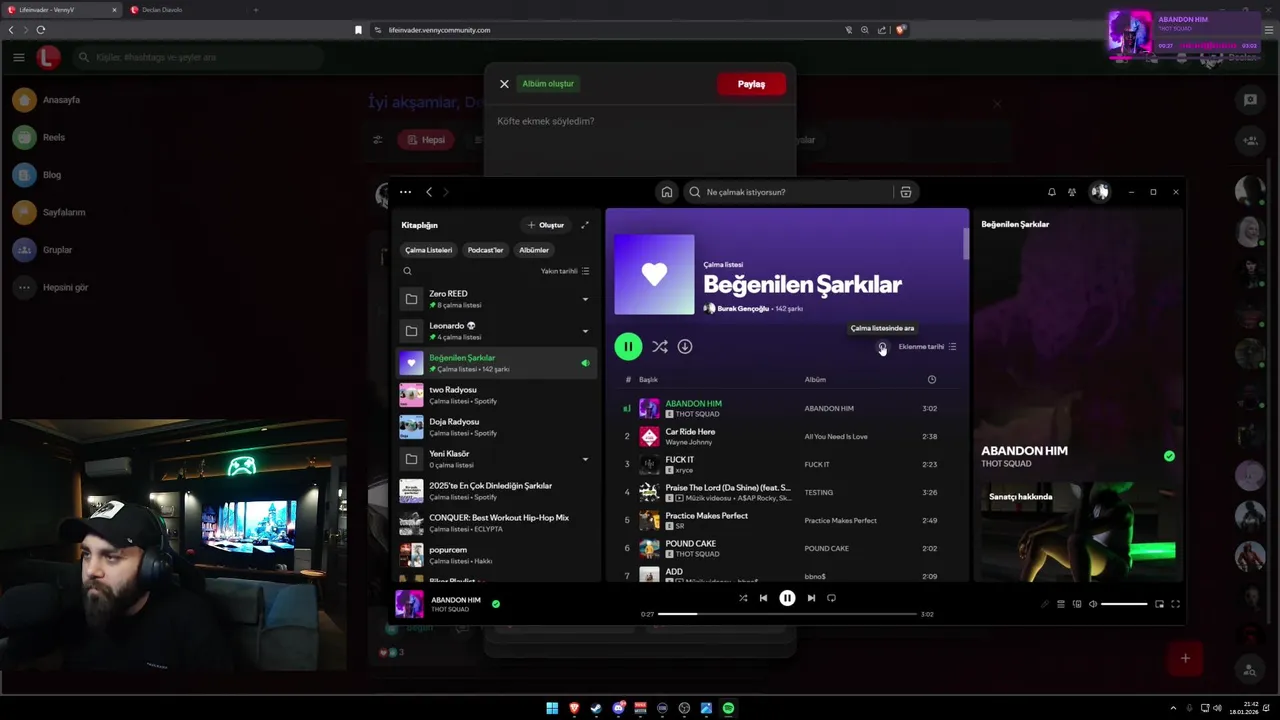Expand the Yeni Klasör folder arrow
The image size is (1280, 720).
pos(585,459)
